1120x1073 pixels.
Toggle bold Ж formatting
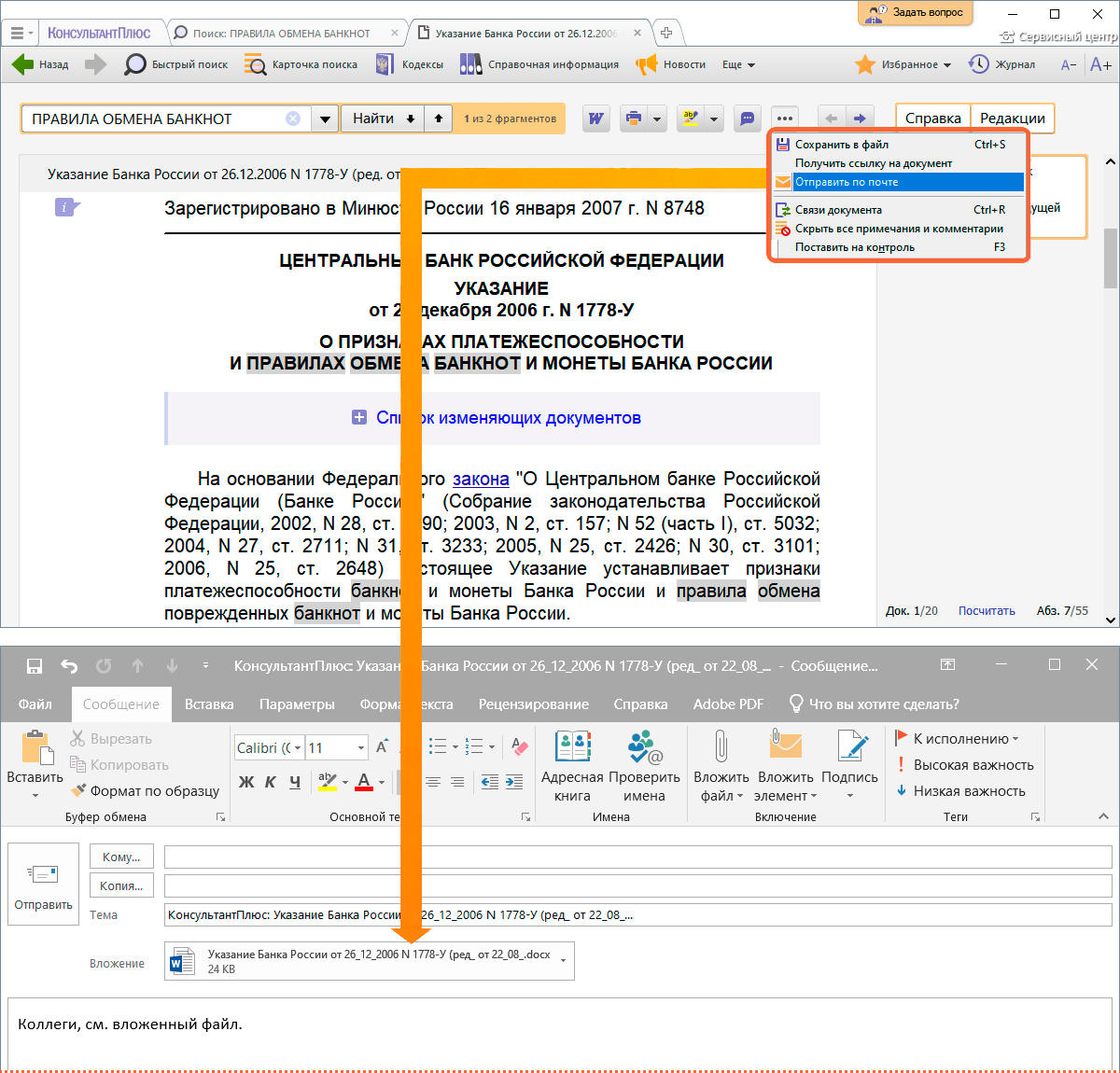pos(246,782)
